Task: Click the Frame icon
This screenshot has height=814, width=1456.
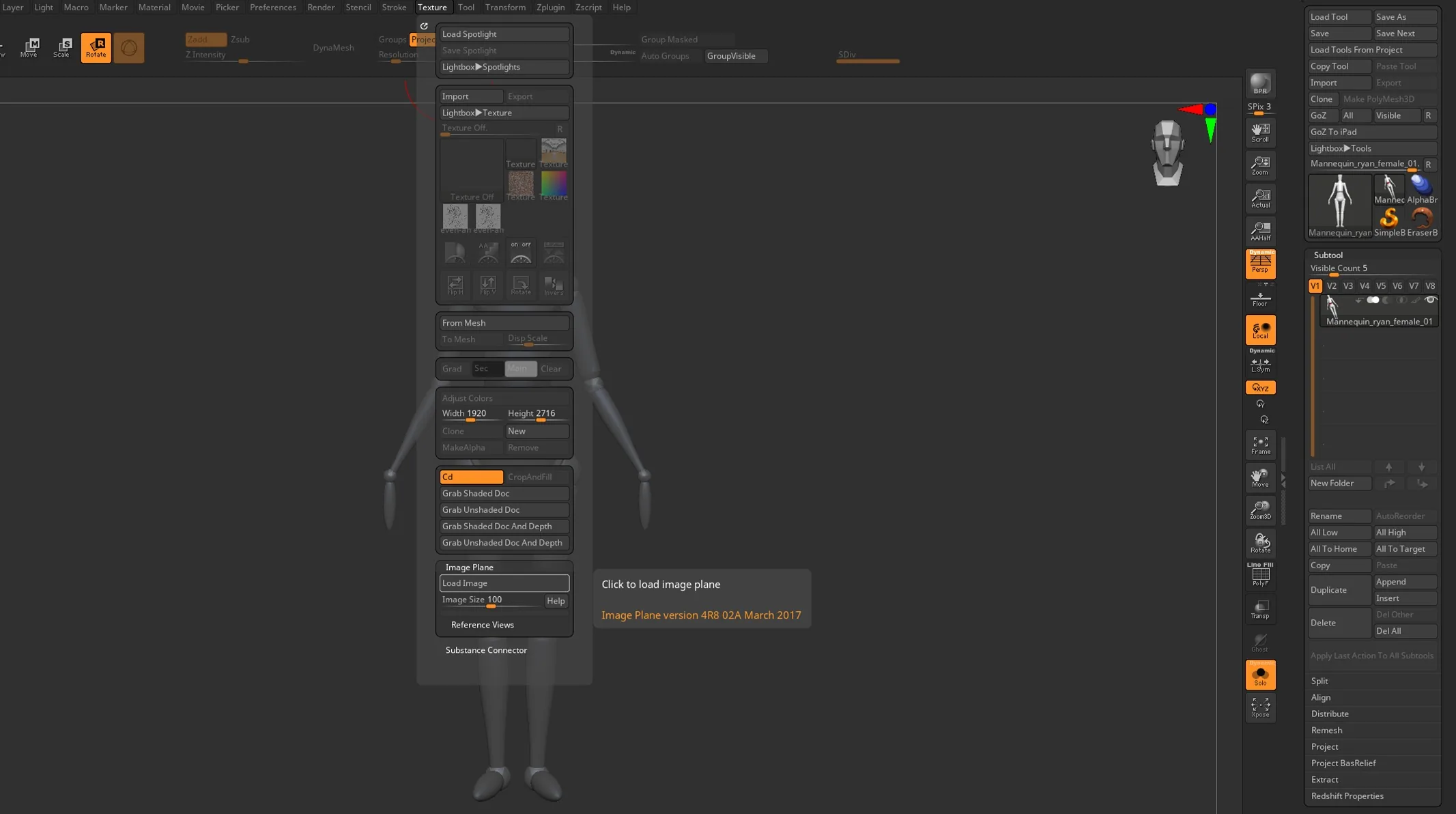Action: (x=1260, y=445)
